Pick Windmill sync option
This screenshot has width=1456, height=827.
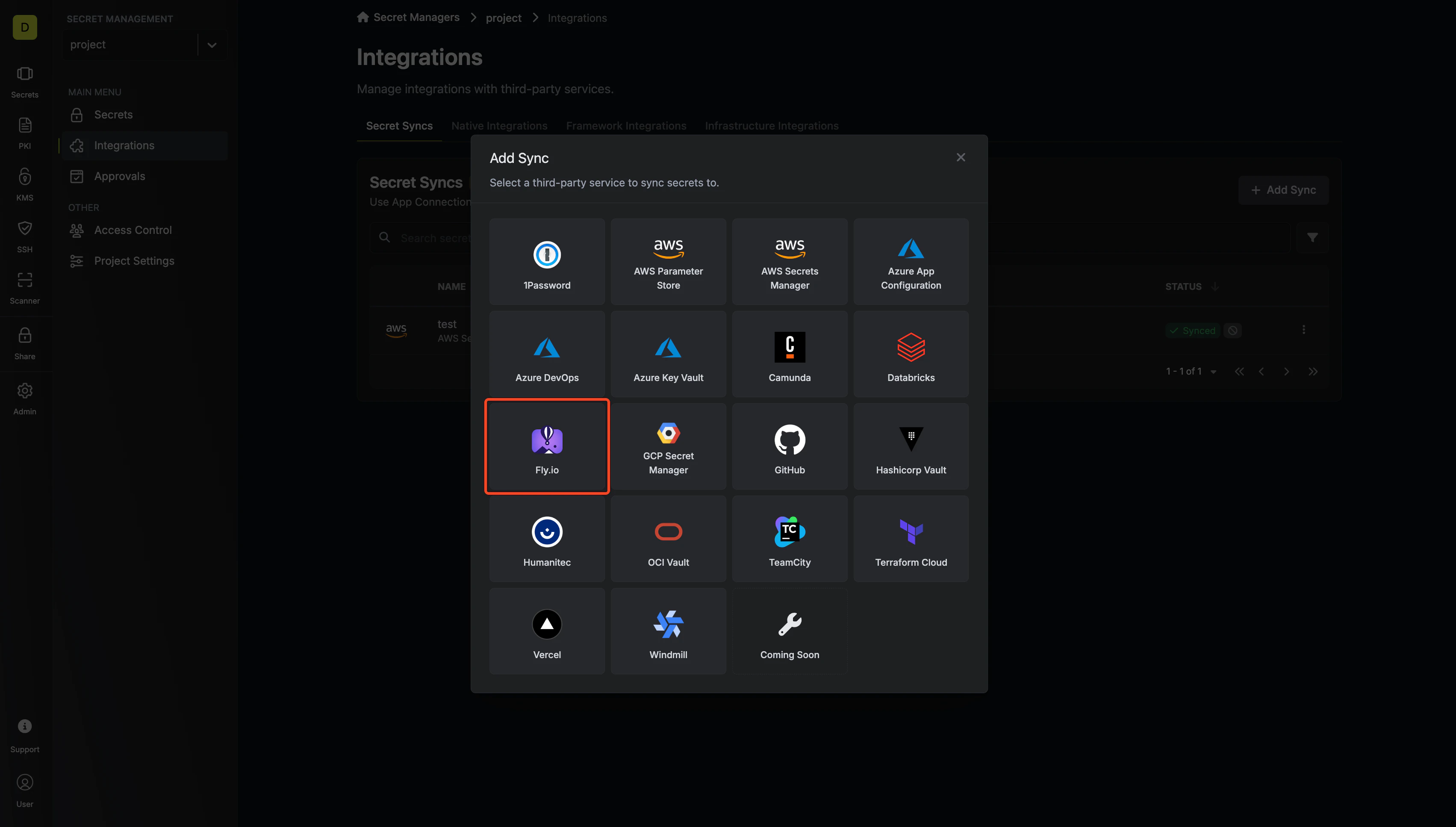668,631
